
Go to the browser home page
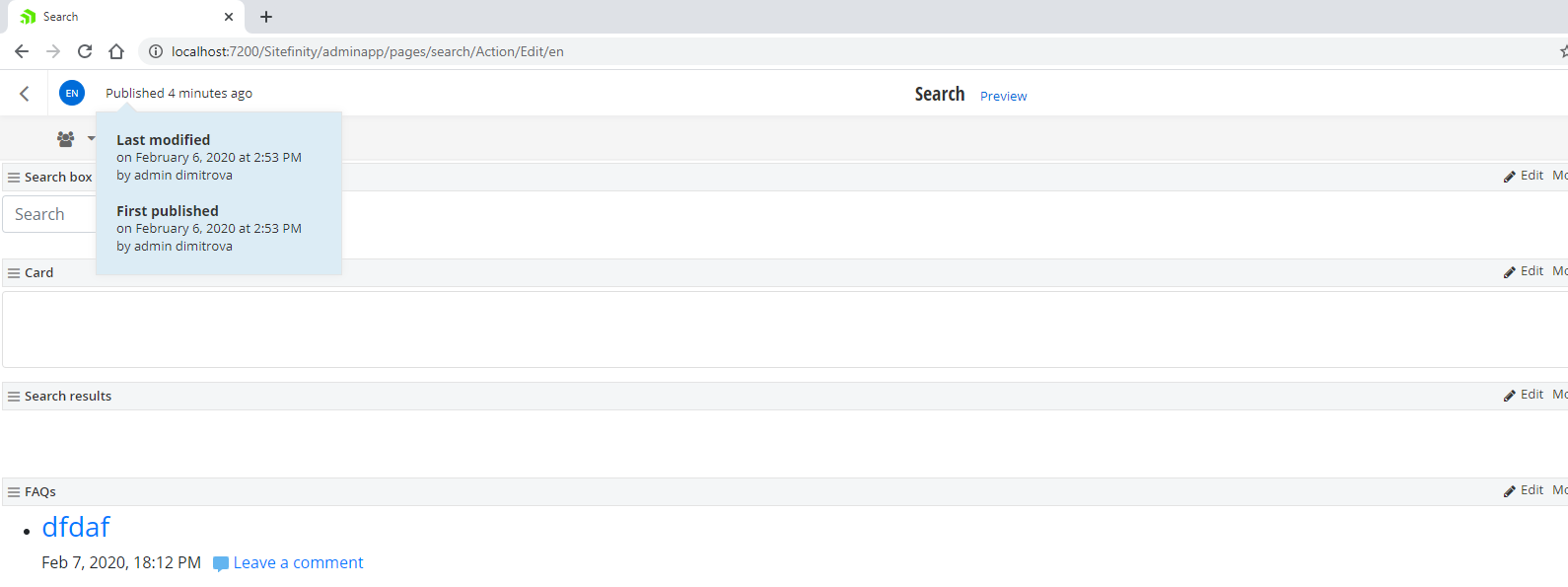(x=116, y=51)
